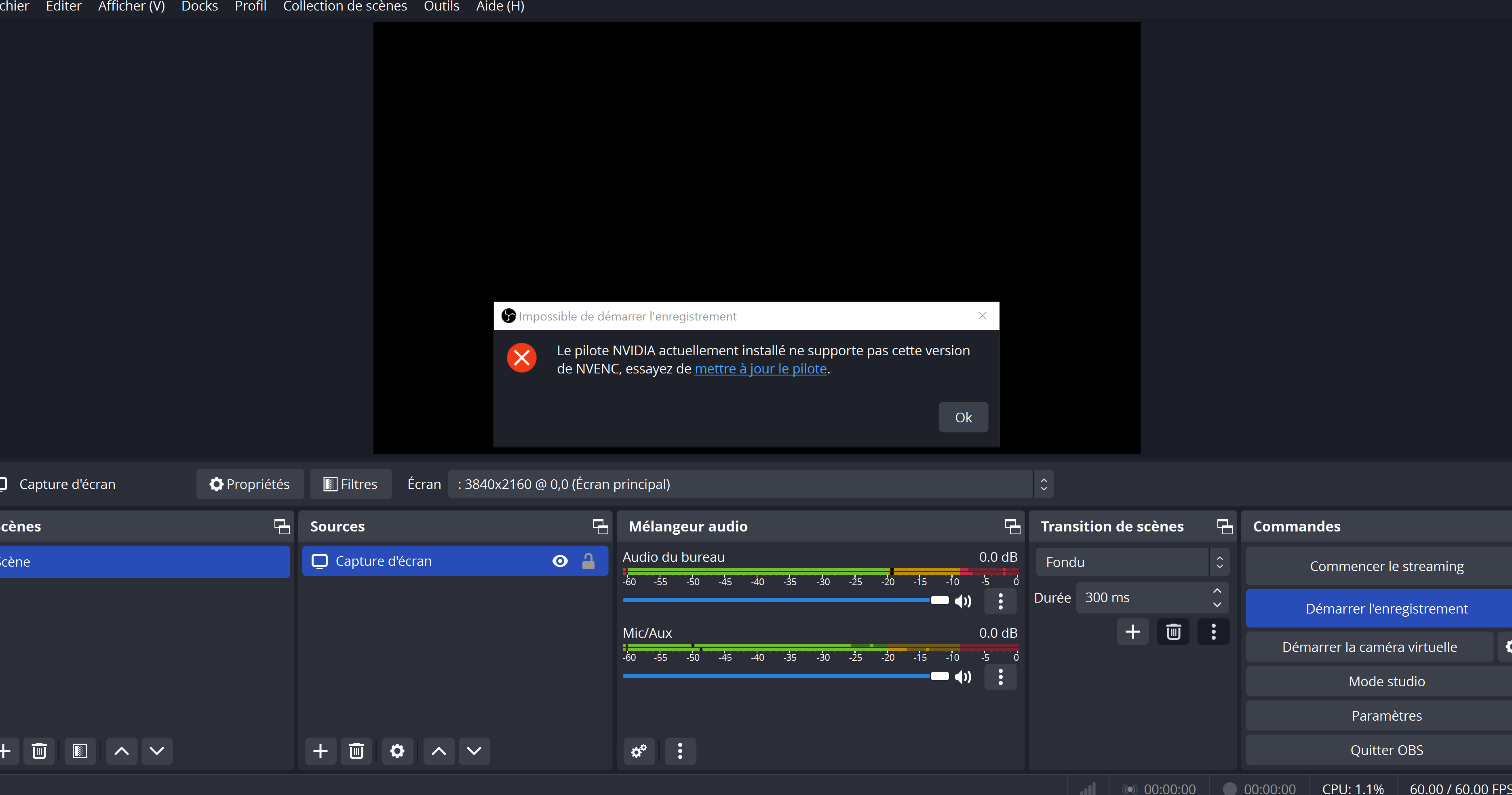Screen dimensions: 1512x795
Task: Click the audio mixer settings gear icon
Action: [x=639, y=751]
